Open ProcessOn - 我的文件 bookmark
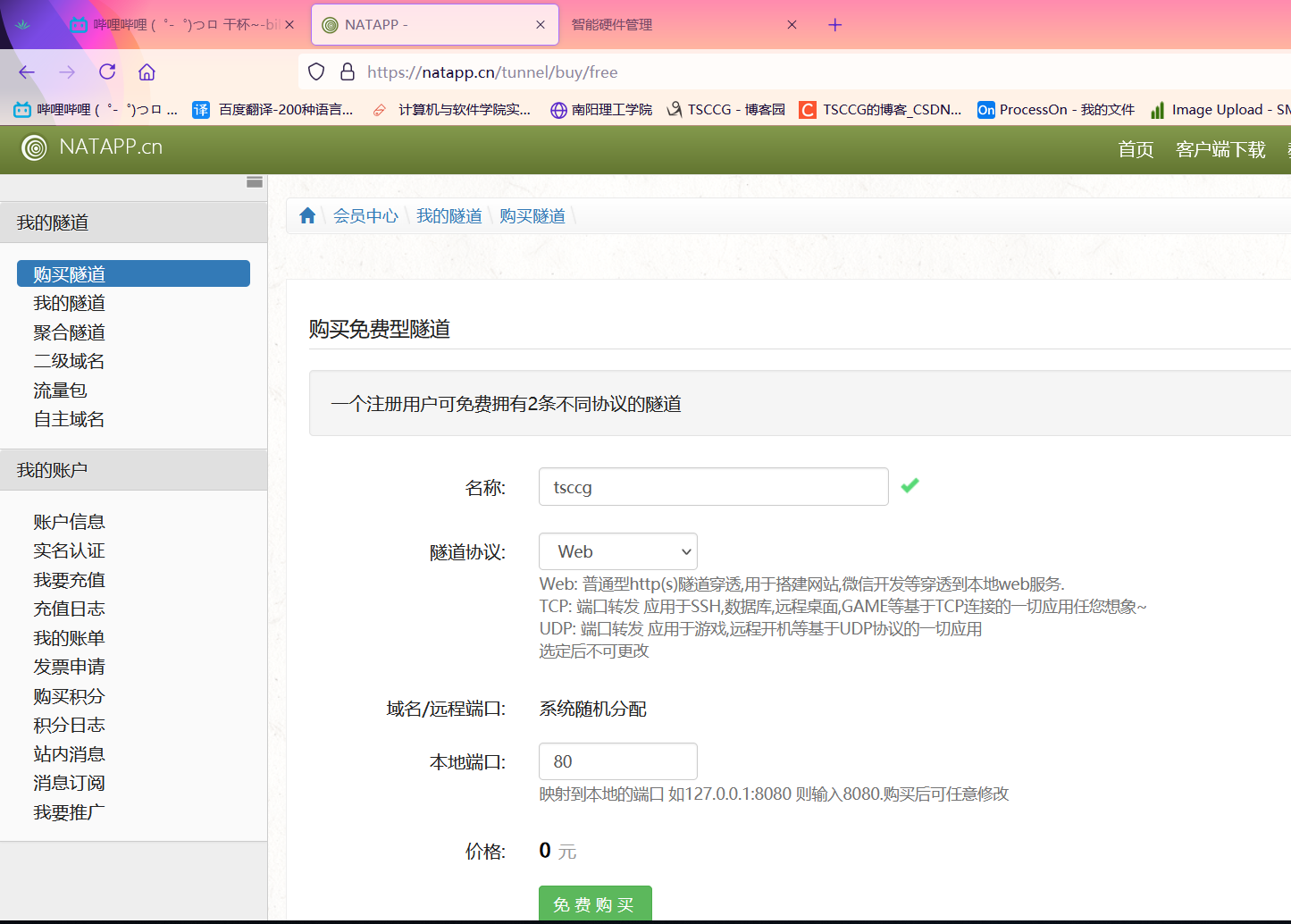The height and width of the screenshot is (924, 1291). point(1056,110)
